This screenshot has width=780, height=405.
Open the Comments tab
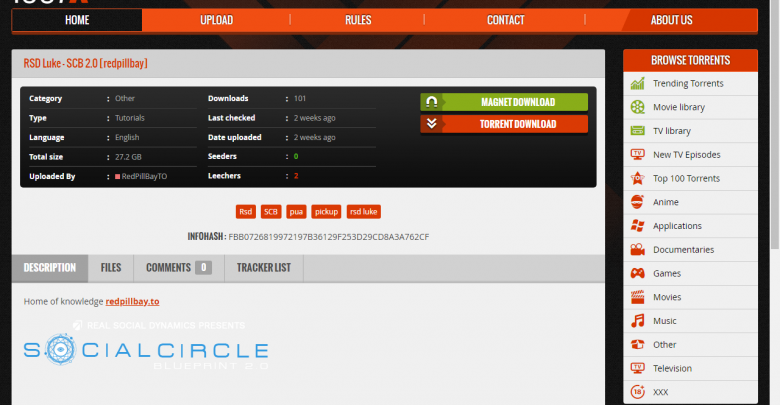(179, 268)
